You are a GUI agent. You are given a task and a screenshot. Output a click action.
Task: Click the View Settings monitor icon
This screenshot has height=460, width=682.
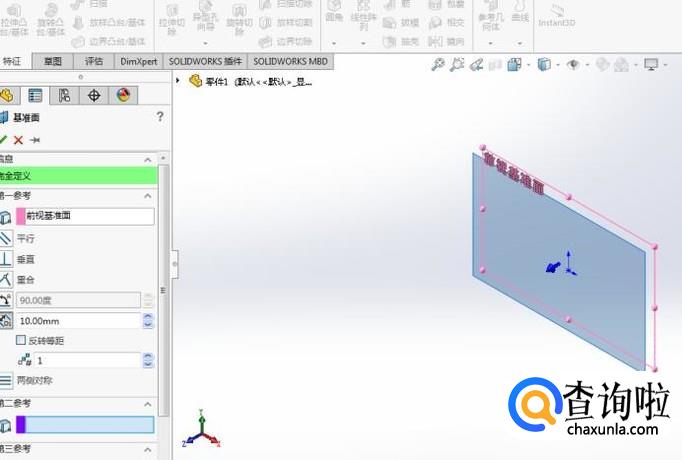coord(651,65)
